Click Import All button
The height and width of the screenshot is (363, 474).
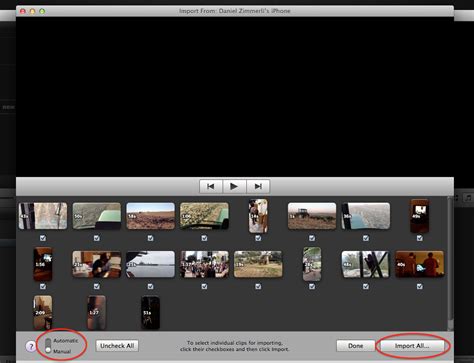[412, 346]
